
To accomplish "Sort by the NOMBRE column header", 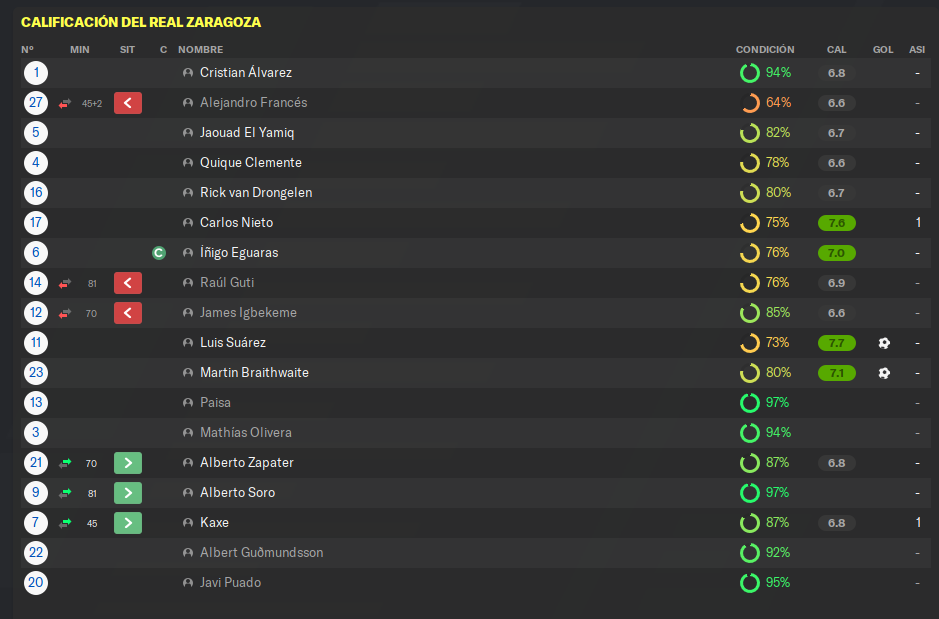I will coord(201,50).
